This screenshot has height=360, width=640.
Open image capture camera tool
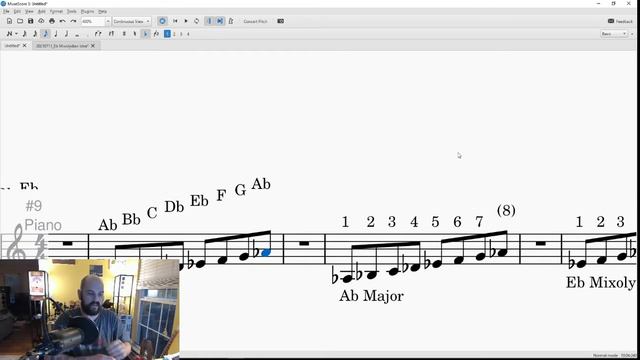(x=280, y=21)
